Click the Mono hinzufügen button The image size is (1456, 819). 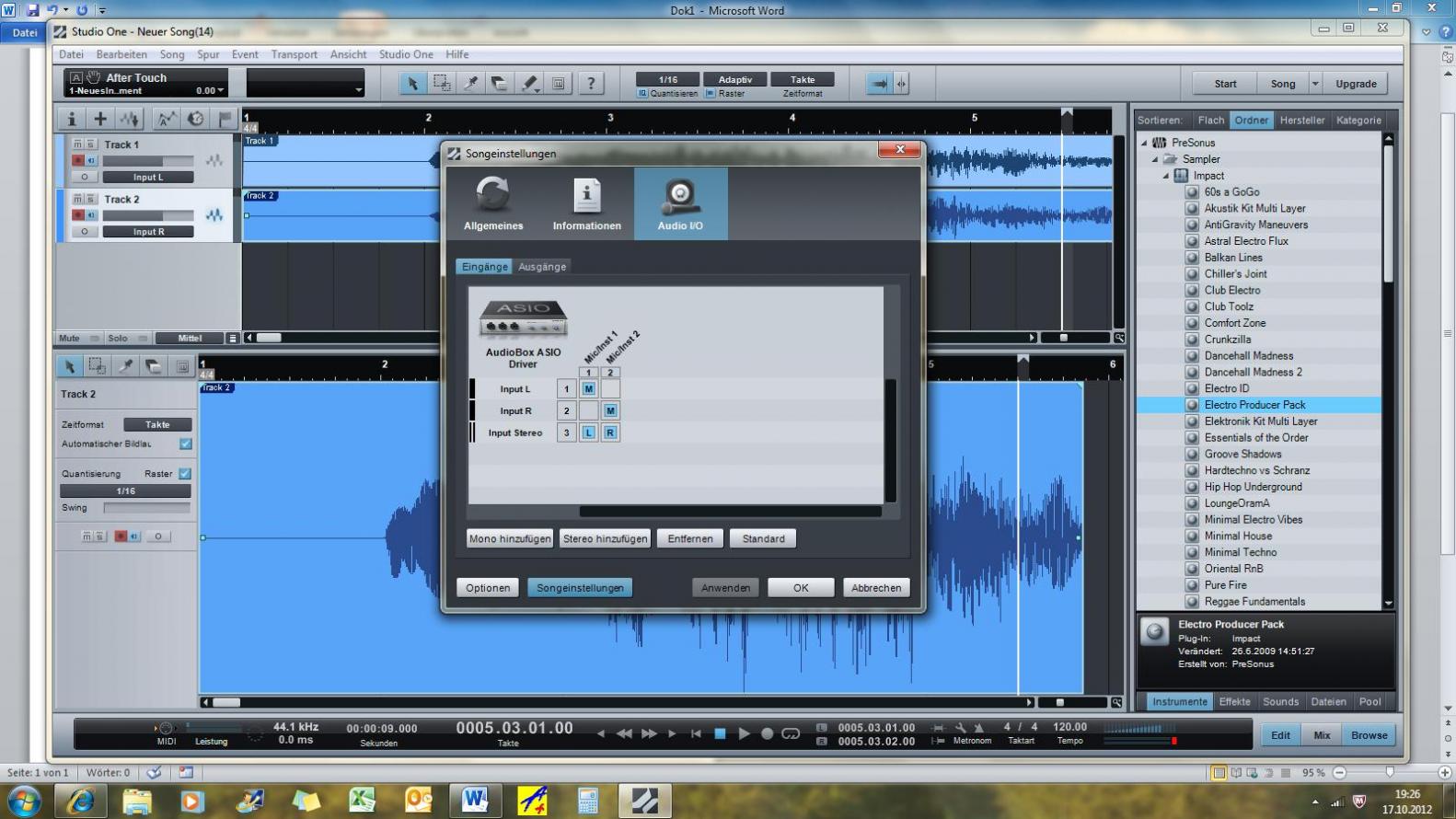(x=510, y=538)
